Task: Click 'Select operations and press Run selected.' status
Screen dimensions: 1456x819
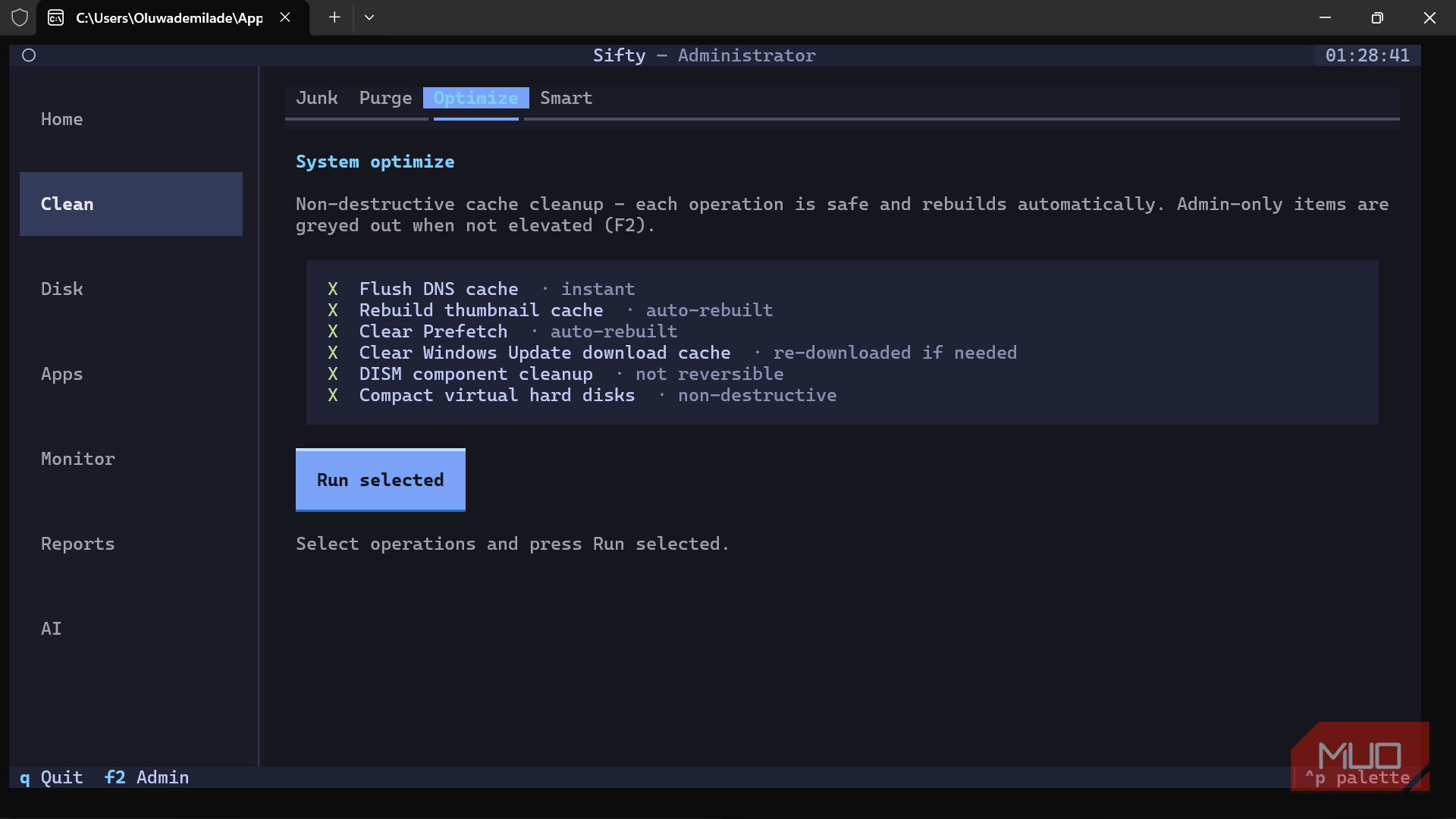Action: pyautogui.click(x=513, y=544)
